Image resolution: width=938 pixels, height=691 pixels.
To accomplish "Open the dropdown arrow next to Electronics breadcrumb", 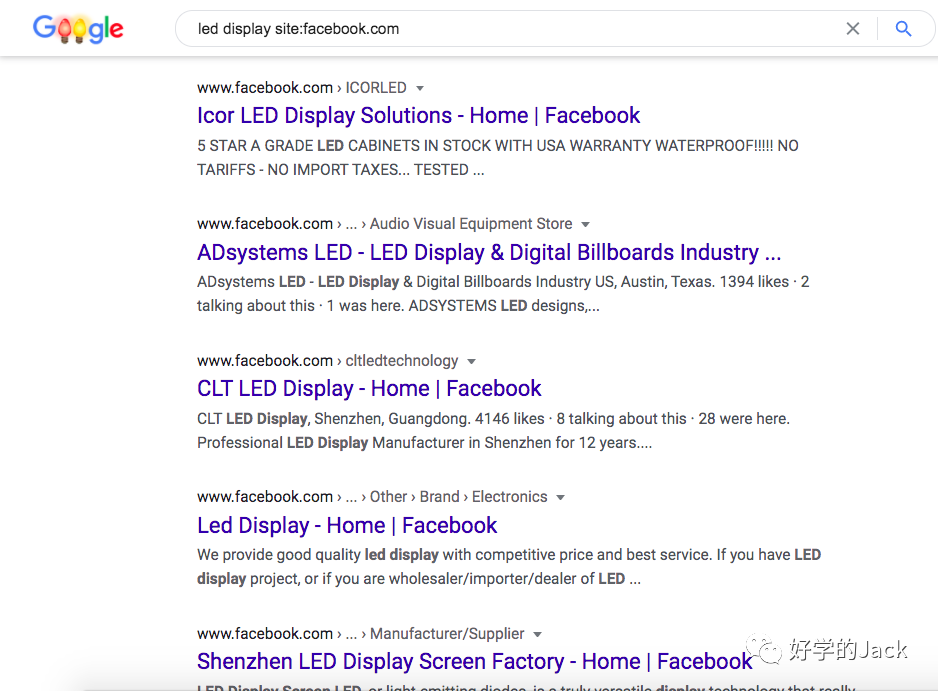I will click(x=561, y=497).
